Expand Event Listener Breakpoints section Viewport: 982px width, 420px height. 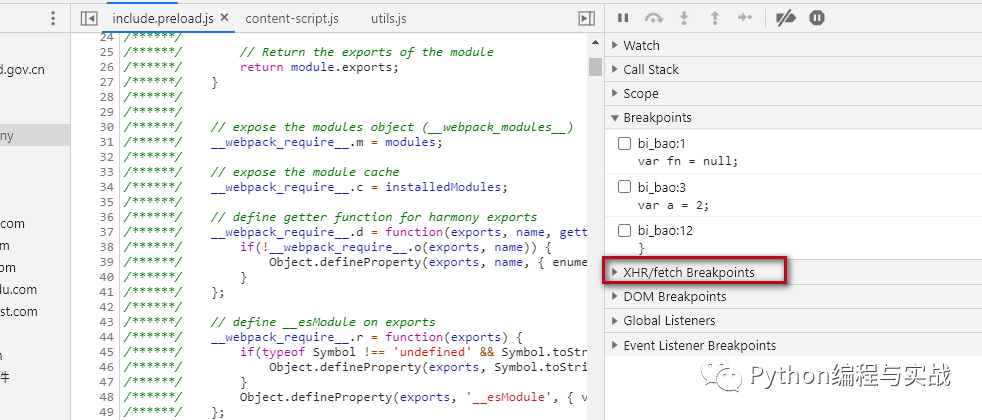tap(793, 345)
